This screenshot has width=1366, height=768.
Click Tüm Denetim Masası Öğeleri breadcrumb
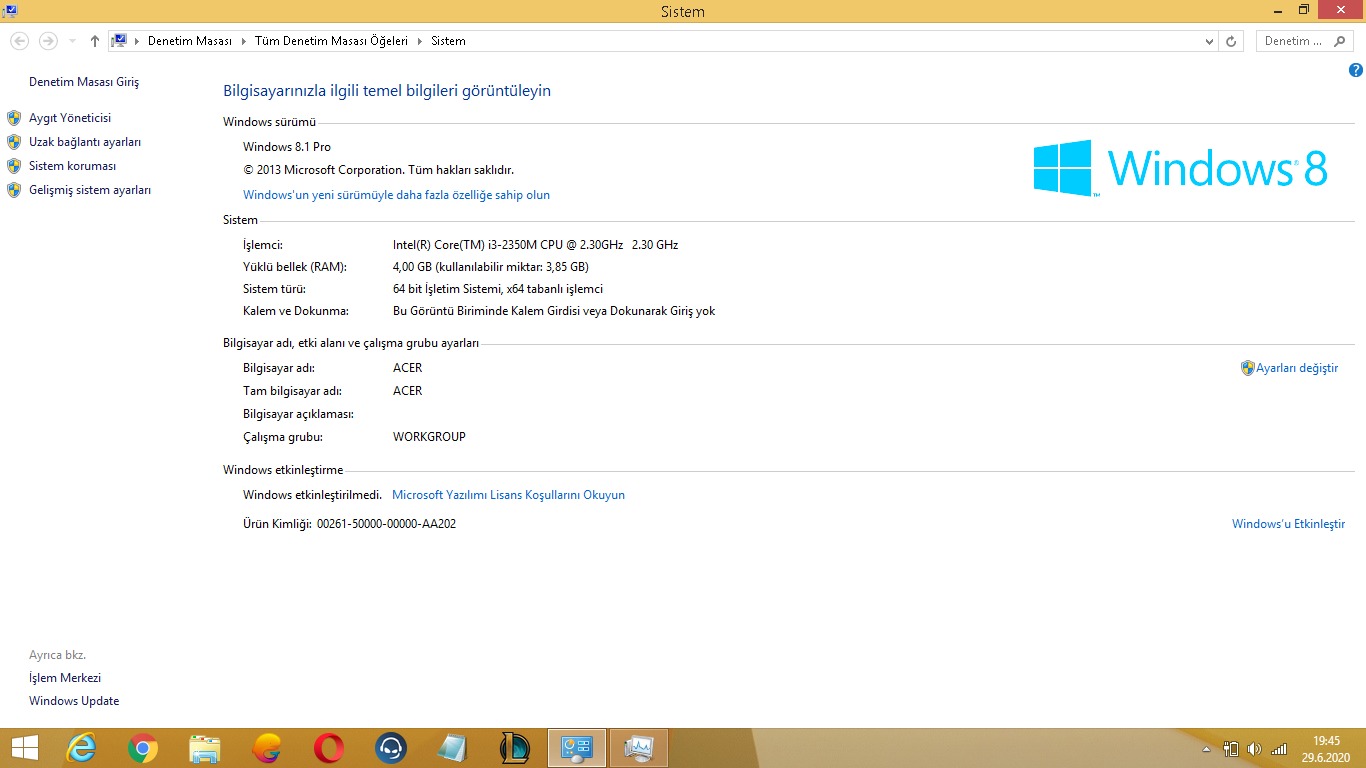332,41
